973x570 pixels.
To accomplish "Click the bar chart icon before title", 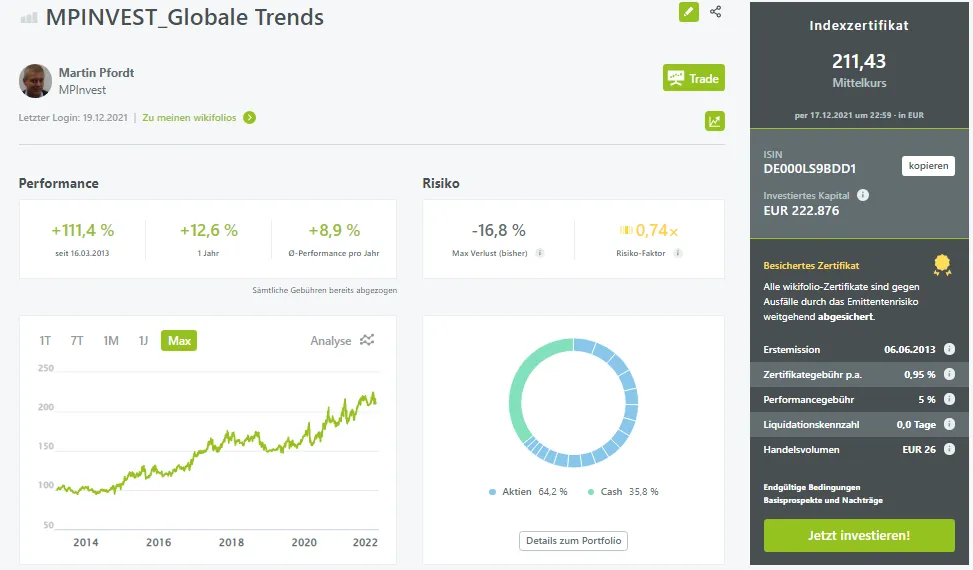I will (29, 18).
